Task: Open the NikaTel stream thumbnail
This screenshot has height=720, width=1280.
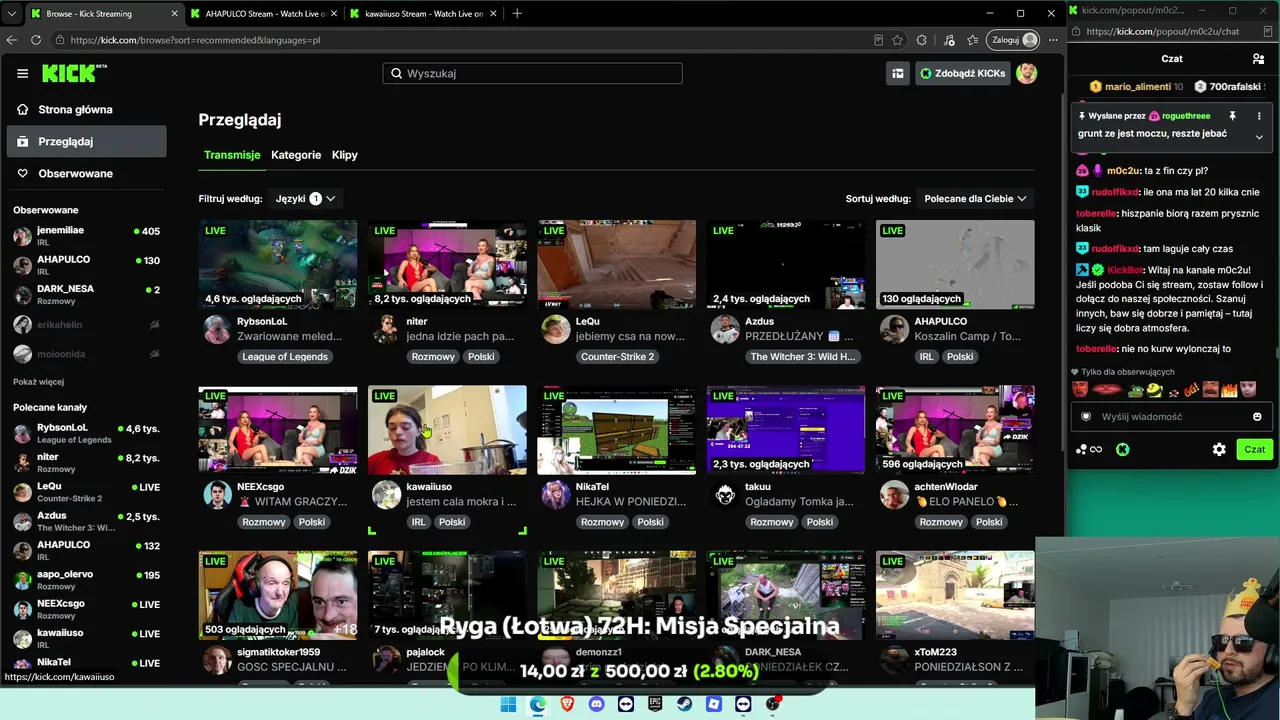Action: tap(617, 430)
